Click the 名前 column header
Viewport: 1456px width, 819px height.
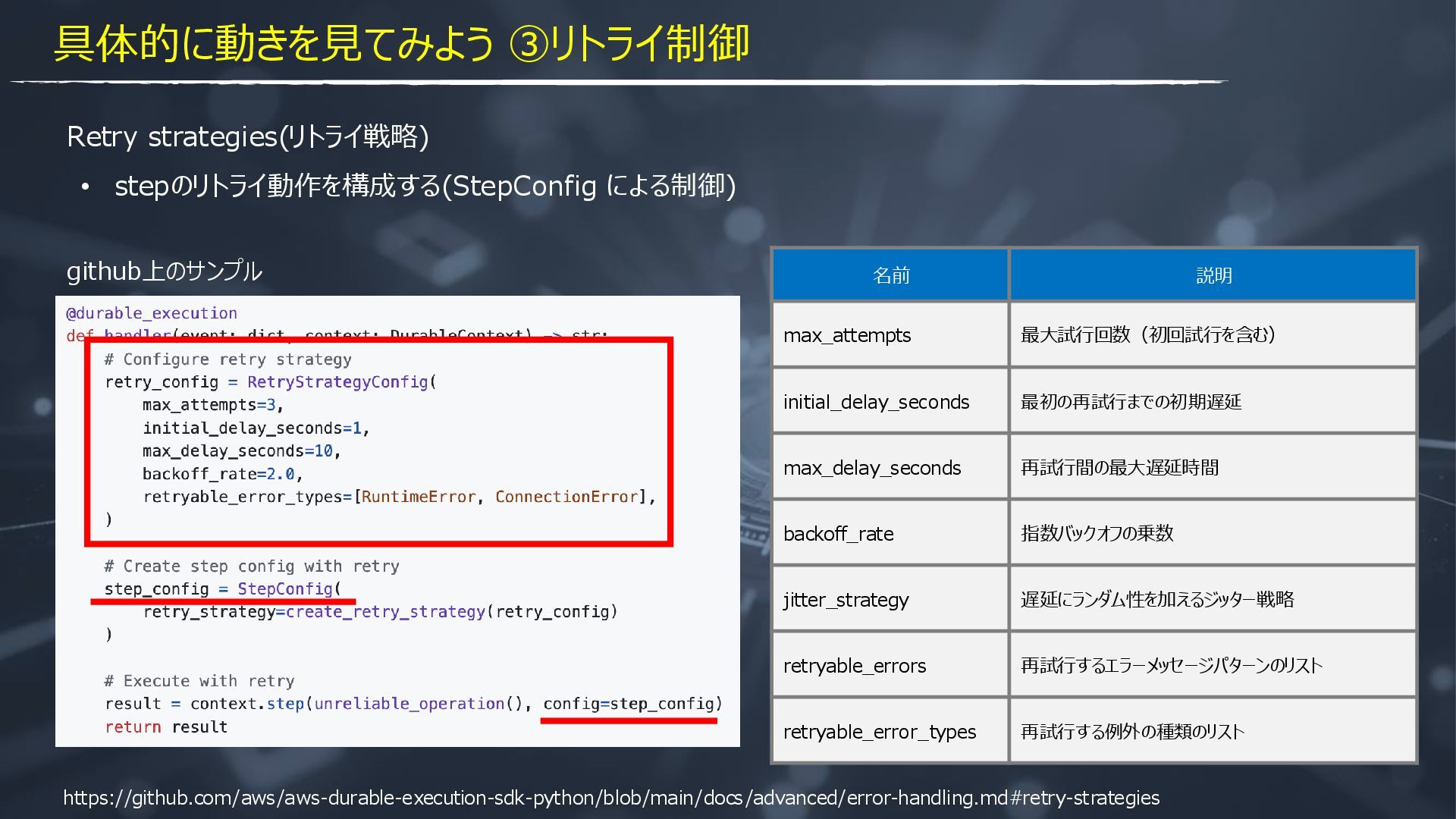[890, 275]
